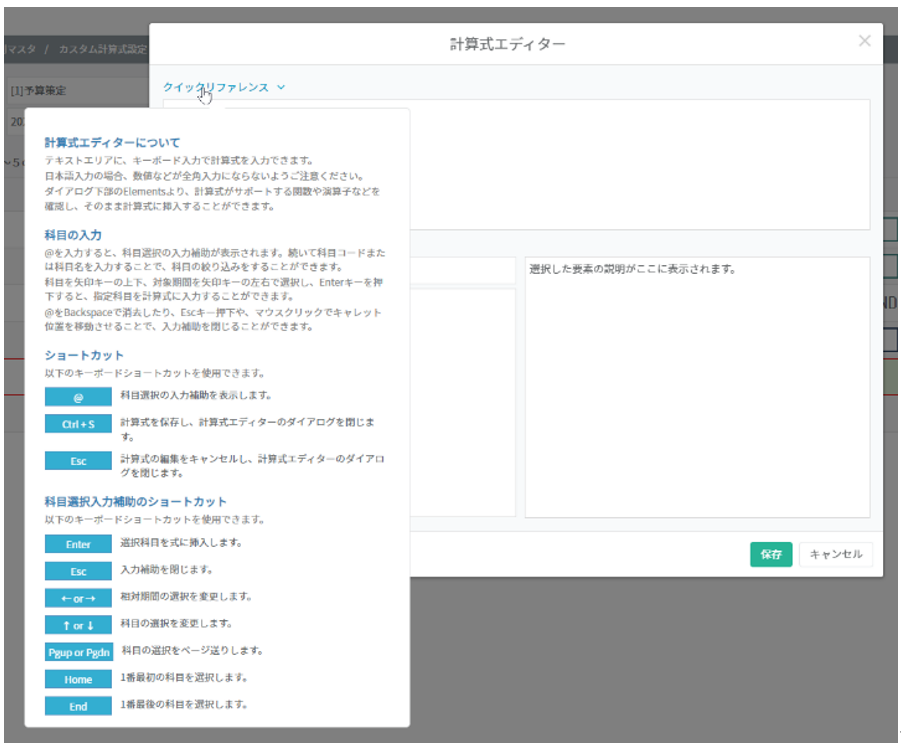Click the キャンセル button

coord(836,555)
